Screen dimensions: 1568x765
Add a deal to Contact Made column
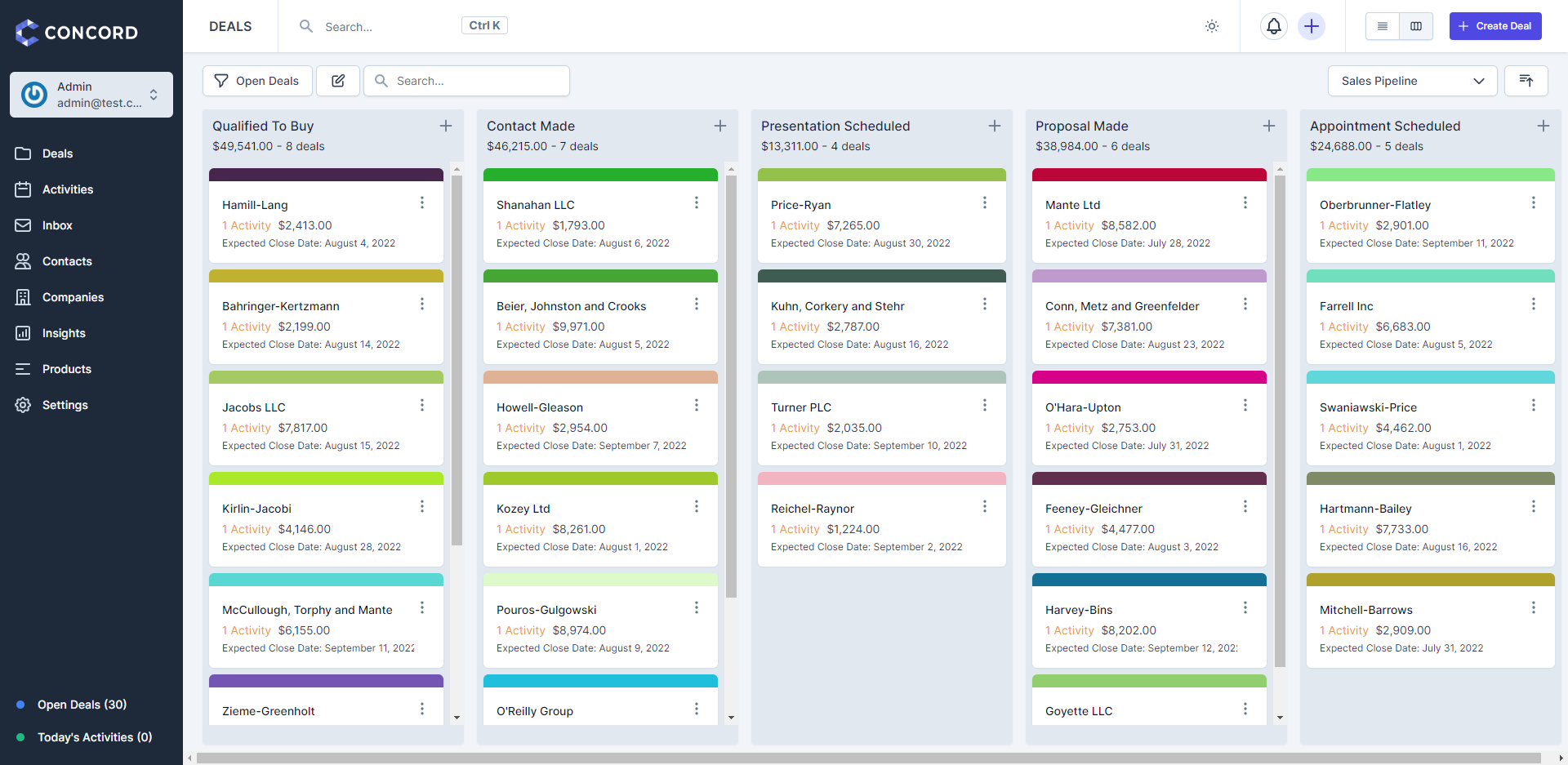click(x=720, y=126)
